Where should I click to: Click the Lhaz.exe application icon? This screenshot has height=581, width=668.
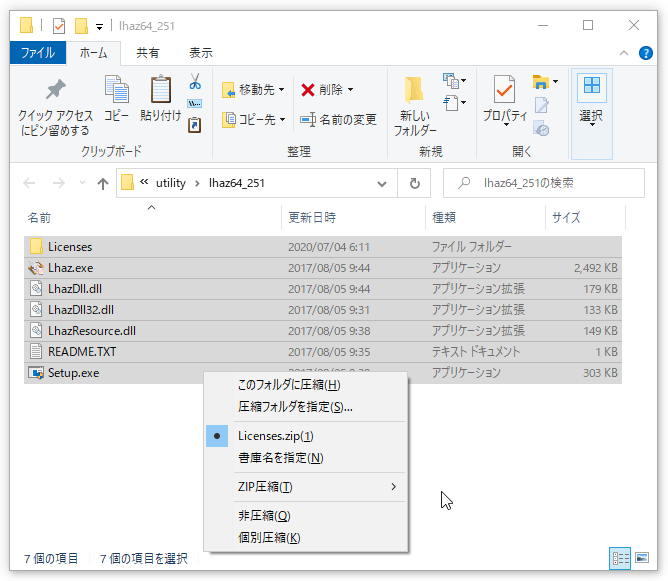coord(36,267)
